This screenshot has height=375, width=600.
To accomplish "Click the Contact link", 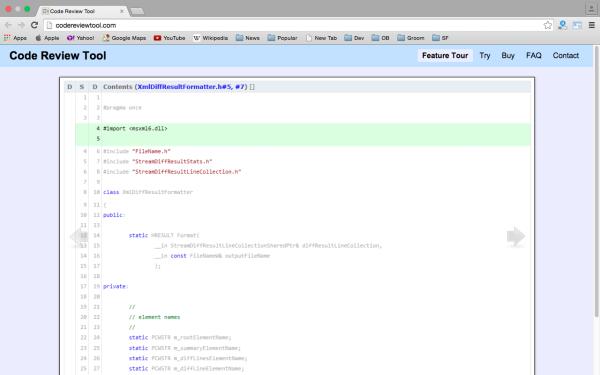I will point(565,55).
